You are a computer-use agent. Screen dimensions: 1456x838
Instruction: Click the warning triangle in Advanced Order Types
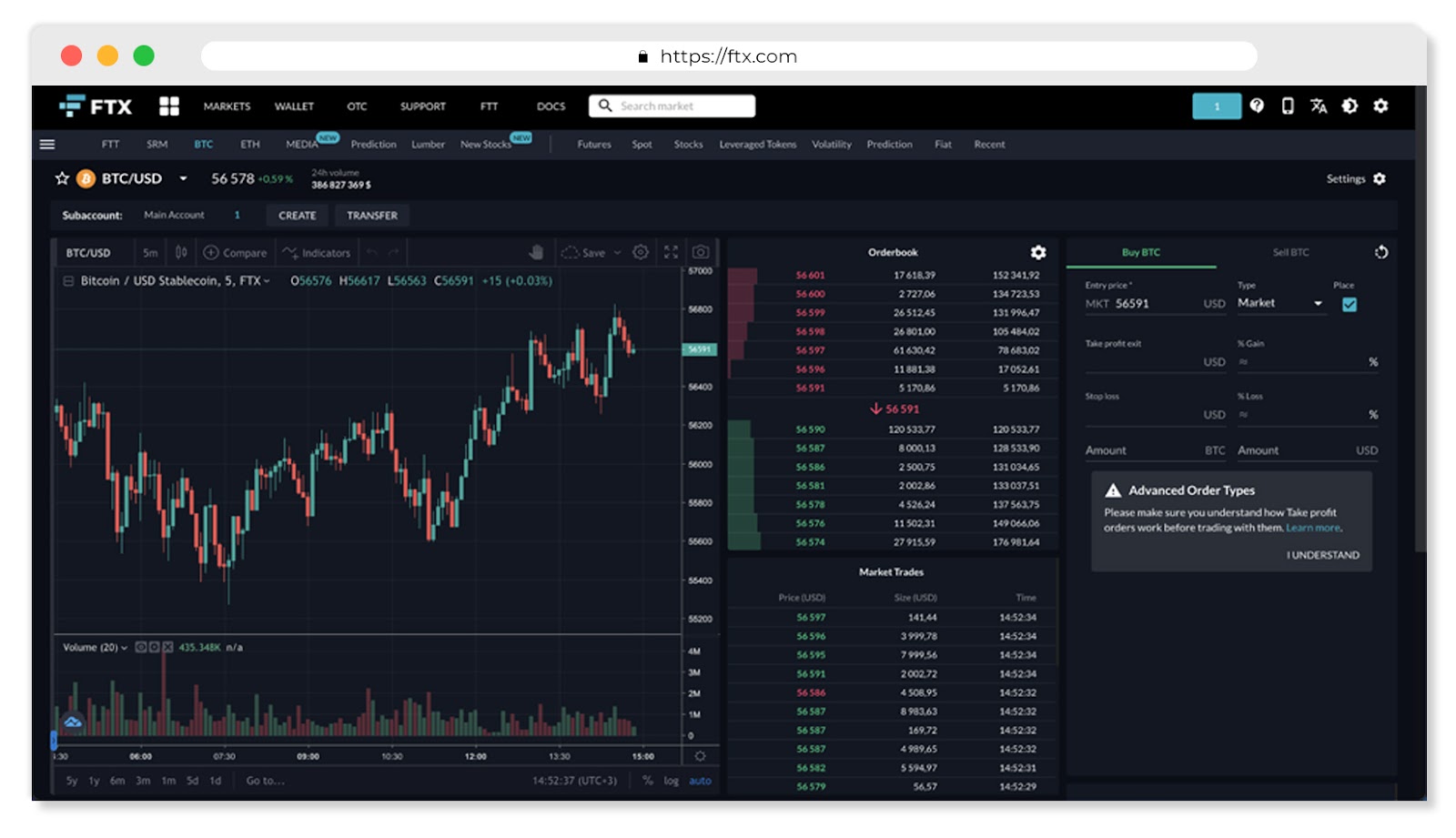[1113, 490]
